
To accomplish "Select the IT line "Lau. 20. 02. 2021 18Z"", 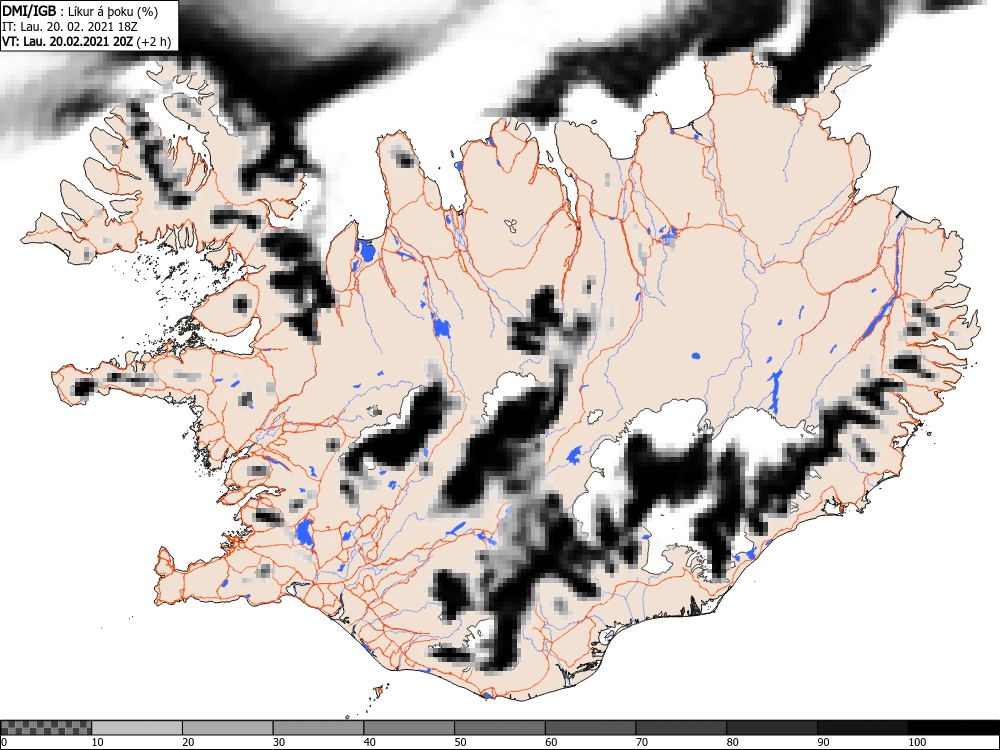I will coord(78,27).
